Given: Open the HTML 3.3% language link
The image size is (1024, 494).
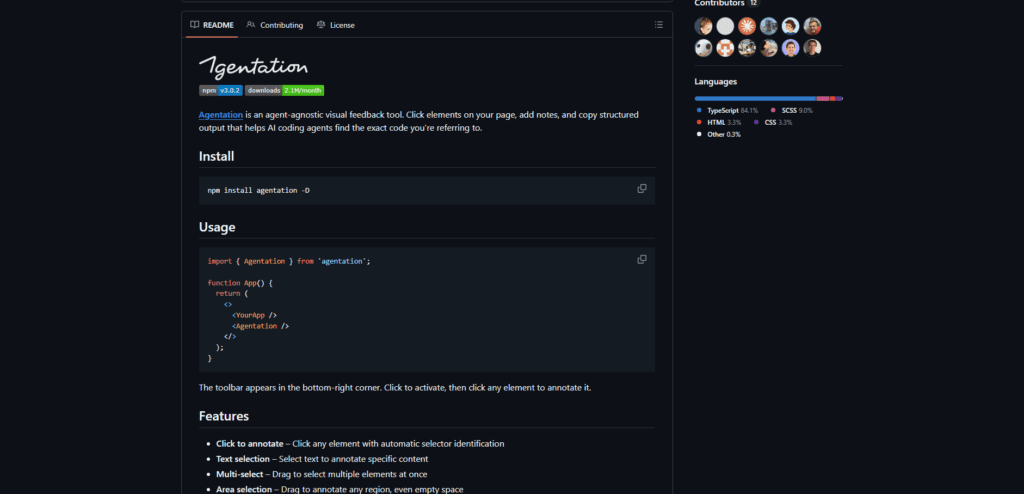Looking at the screenshot, I should click(x=719, y=122).
